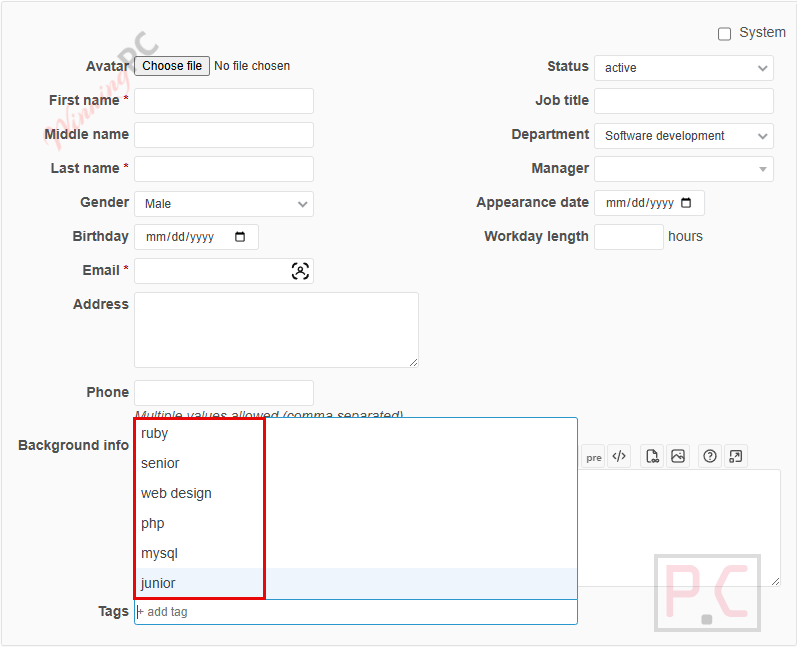
Task: Click the inline code toolbar icon
Action: click(619, 456)
